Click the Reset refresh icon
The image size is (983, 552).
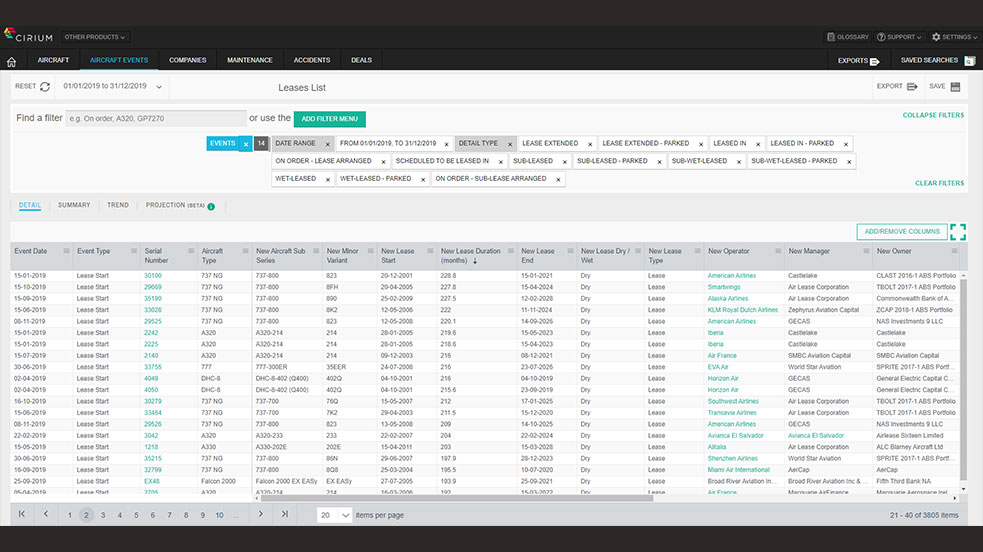(45, 87)
